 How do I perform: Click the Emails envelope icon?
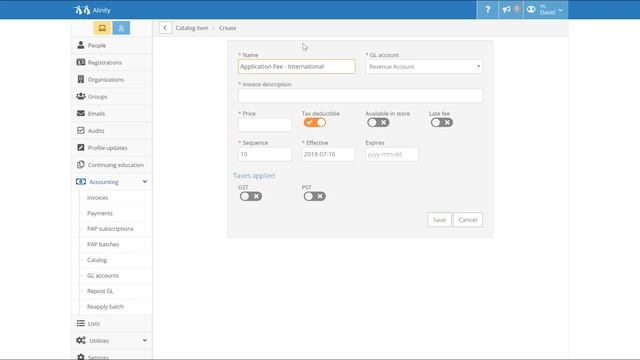click(81, 113)
